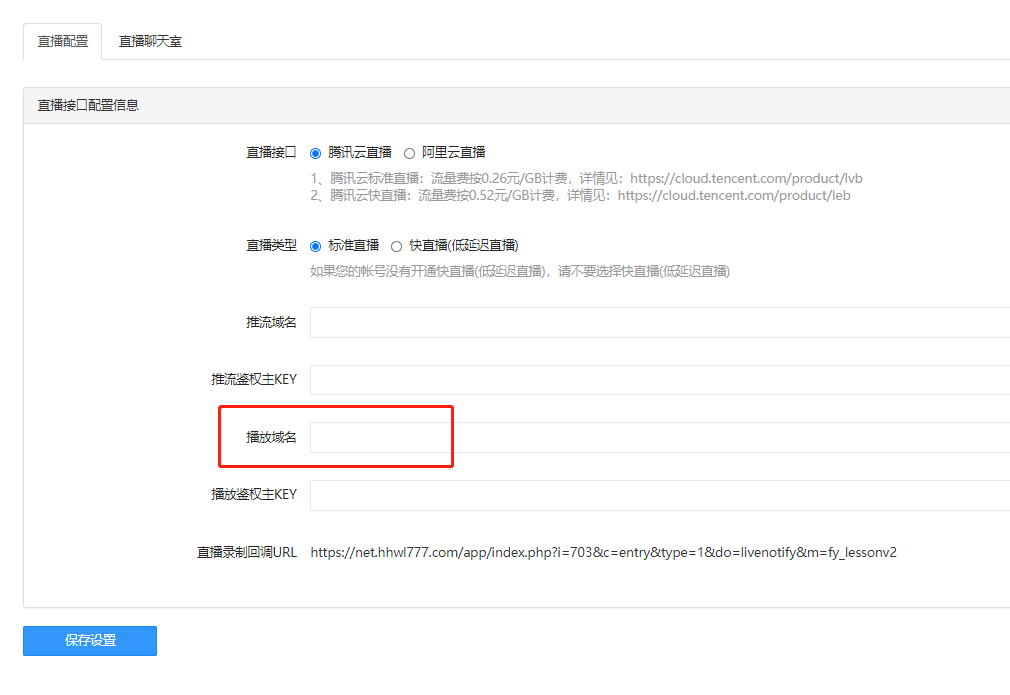1010x695 pixels.
Task: Open the 直播聊天室 tab
Action: (x=150, y=41)
